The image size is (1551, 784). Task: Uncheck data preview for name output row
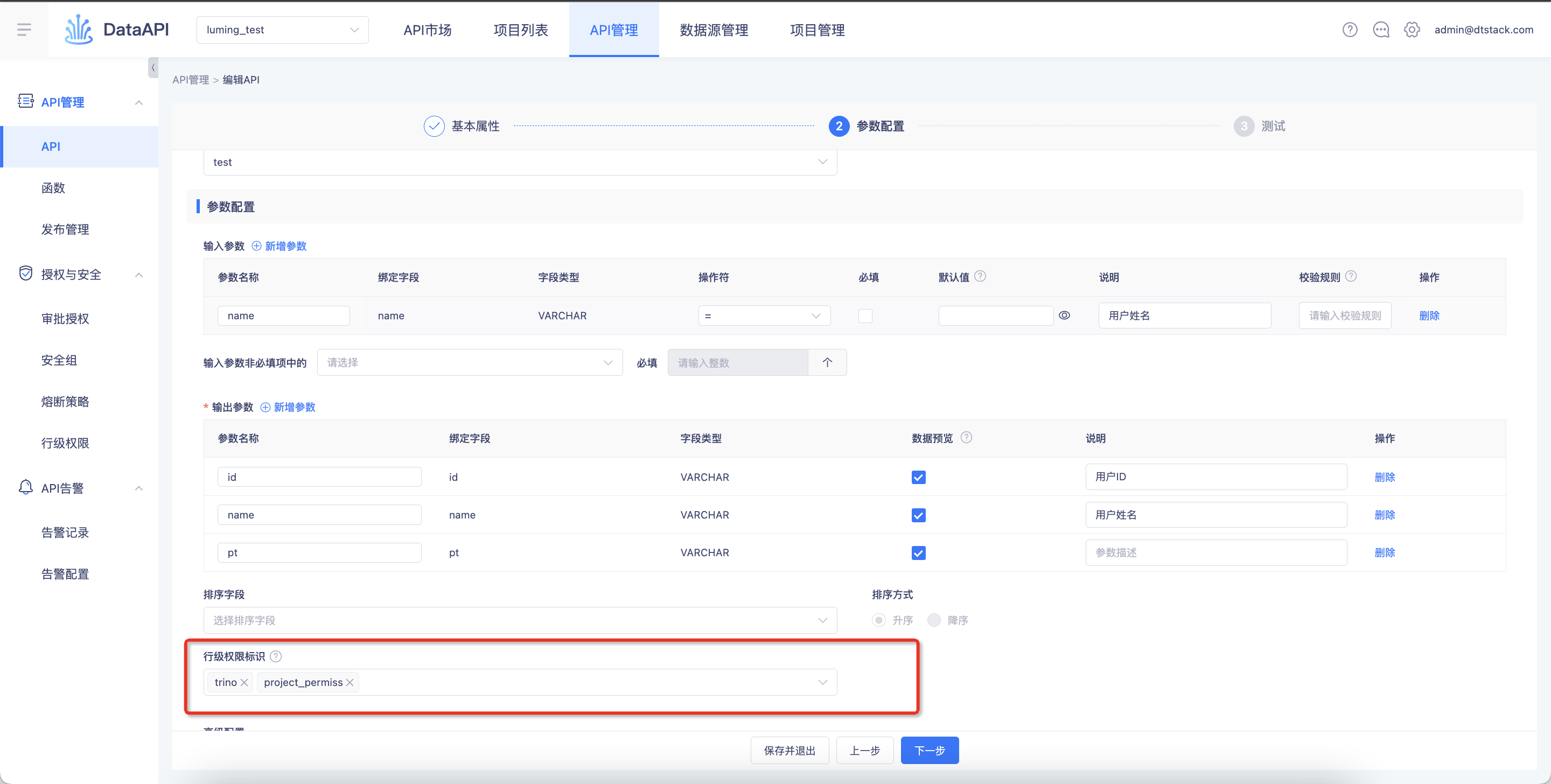(x=918, y=515)
